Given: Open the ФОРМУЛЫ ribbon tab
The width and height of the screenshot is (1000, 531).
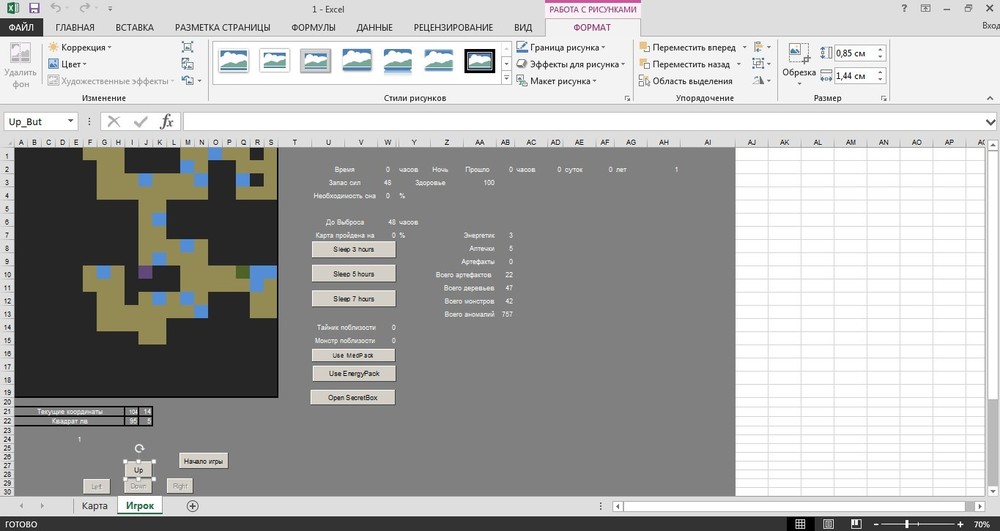Looking at the screenshot, I should [312, 27].
